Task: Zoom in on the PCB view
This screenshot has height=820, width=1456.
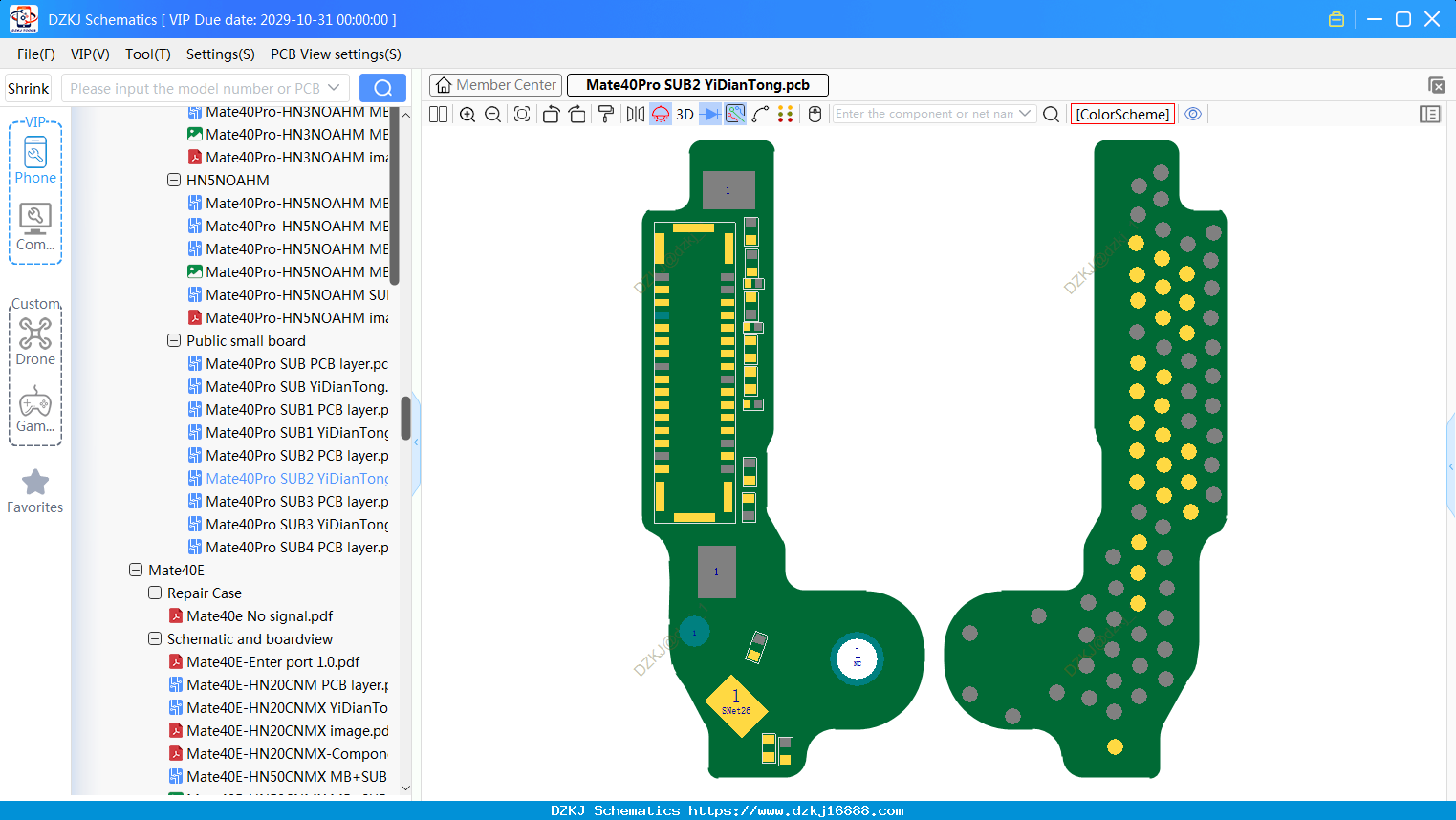Action: click(467, 115)
